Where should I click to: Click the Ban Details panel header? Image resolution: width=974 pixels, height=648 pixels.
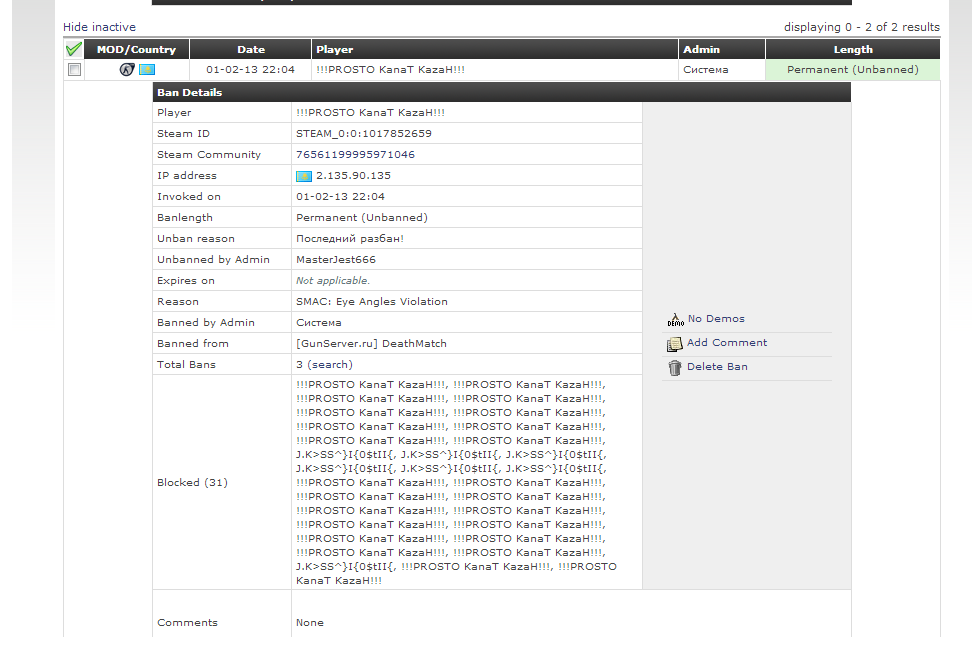(x=500, y=92)
